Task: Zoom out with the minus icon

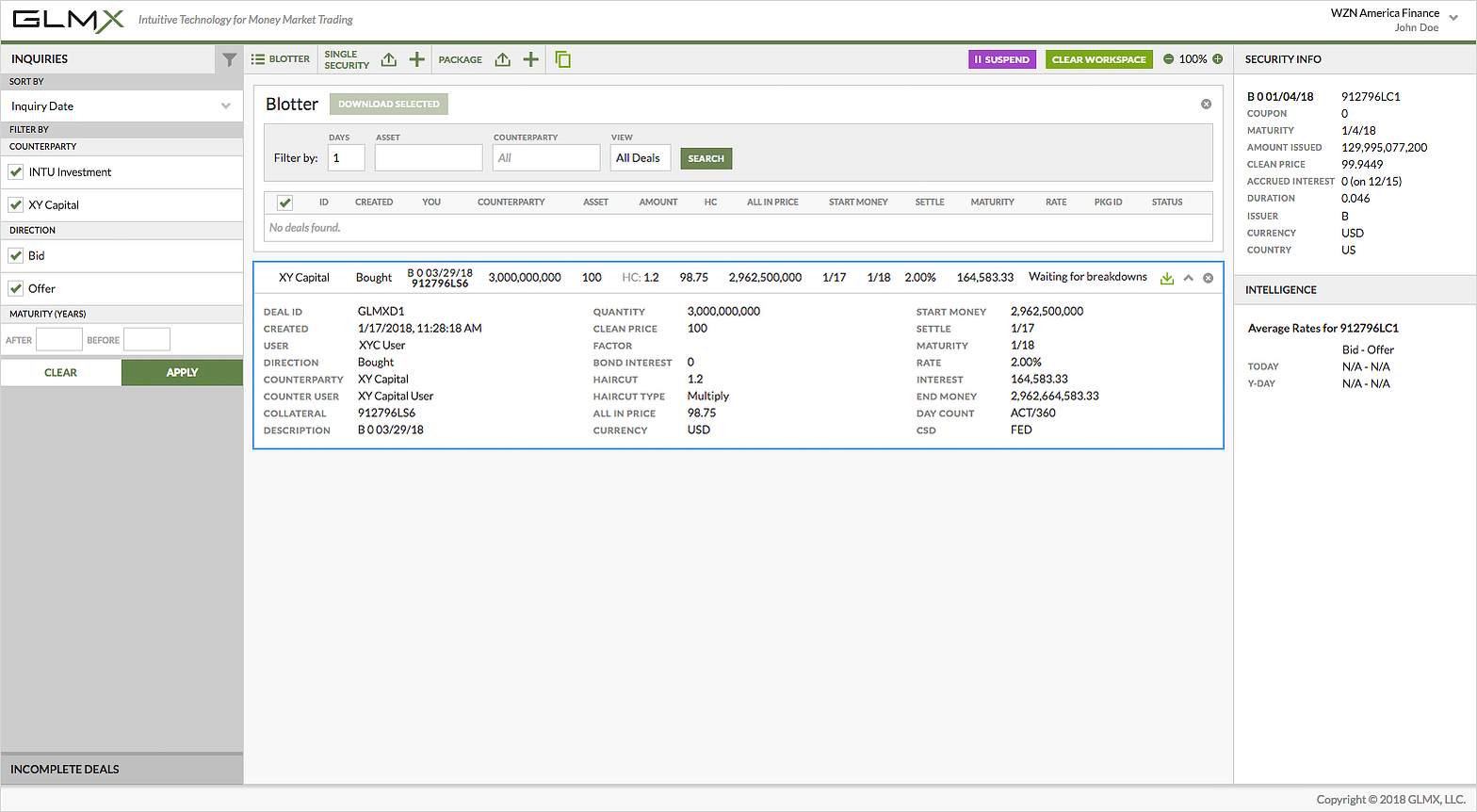Action: coord(1169,59)
